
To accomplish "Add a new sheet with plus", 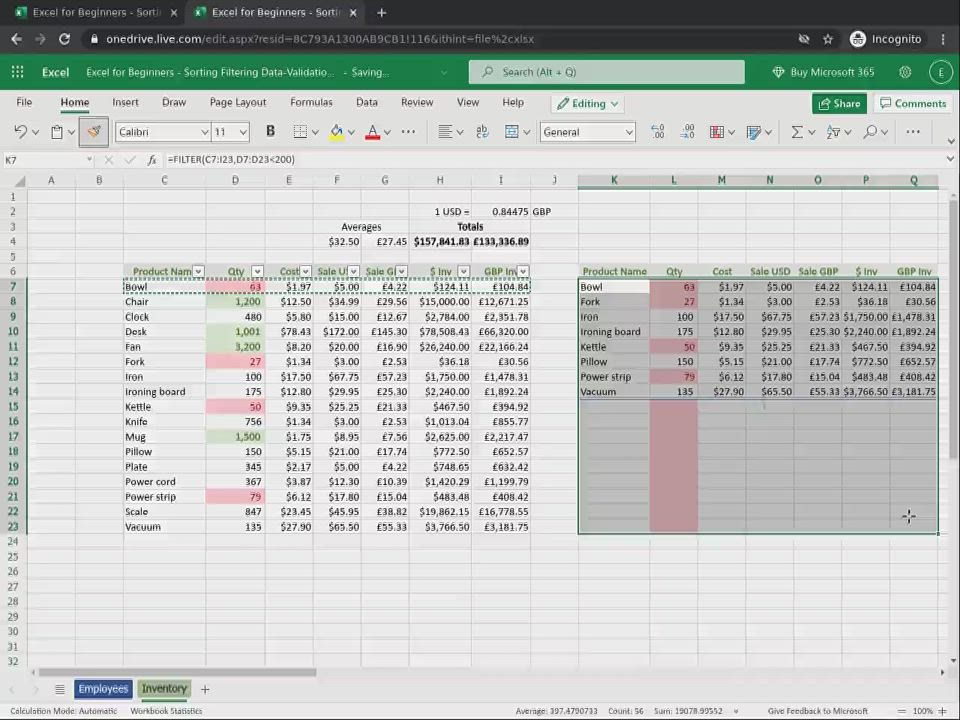I will coord(205,689).
